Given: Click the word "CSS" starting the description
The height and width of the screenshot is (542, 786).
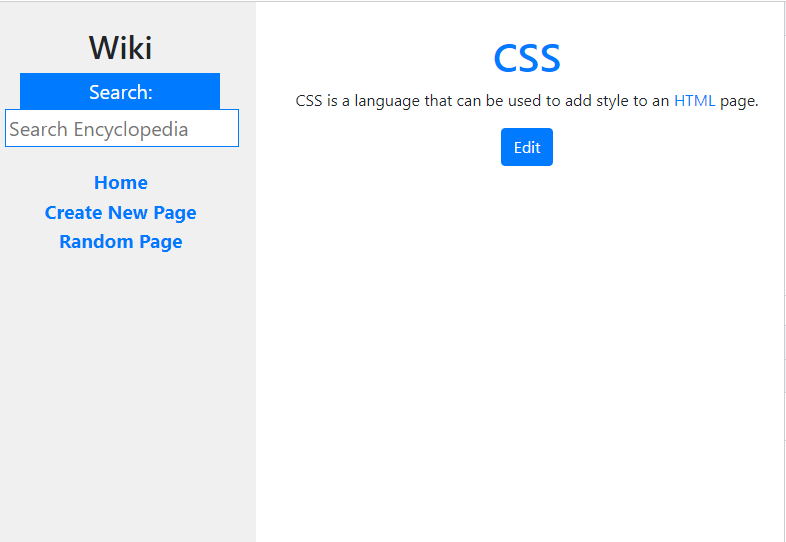Looking at the screenshot, I should coord(309,101).
